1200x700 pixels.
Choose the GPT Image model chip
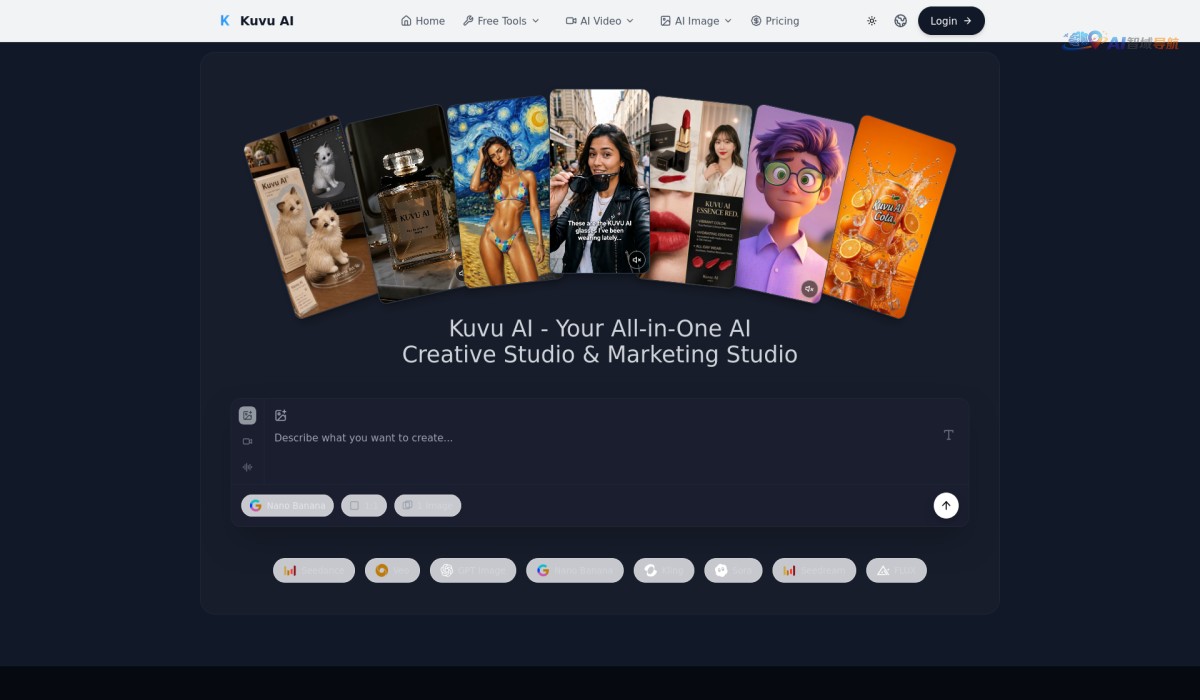click(x=473, y=570)
